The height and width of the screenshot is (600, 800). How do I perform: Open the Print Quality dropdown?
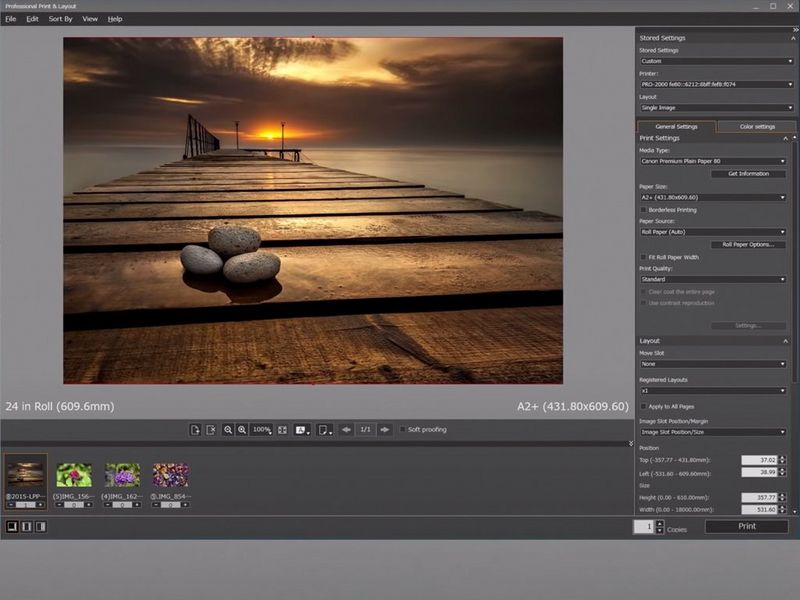pos(712,279)
